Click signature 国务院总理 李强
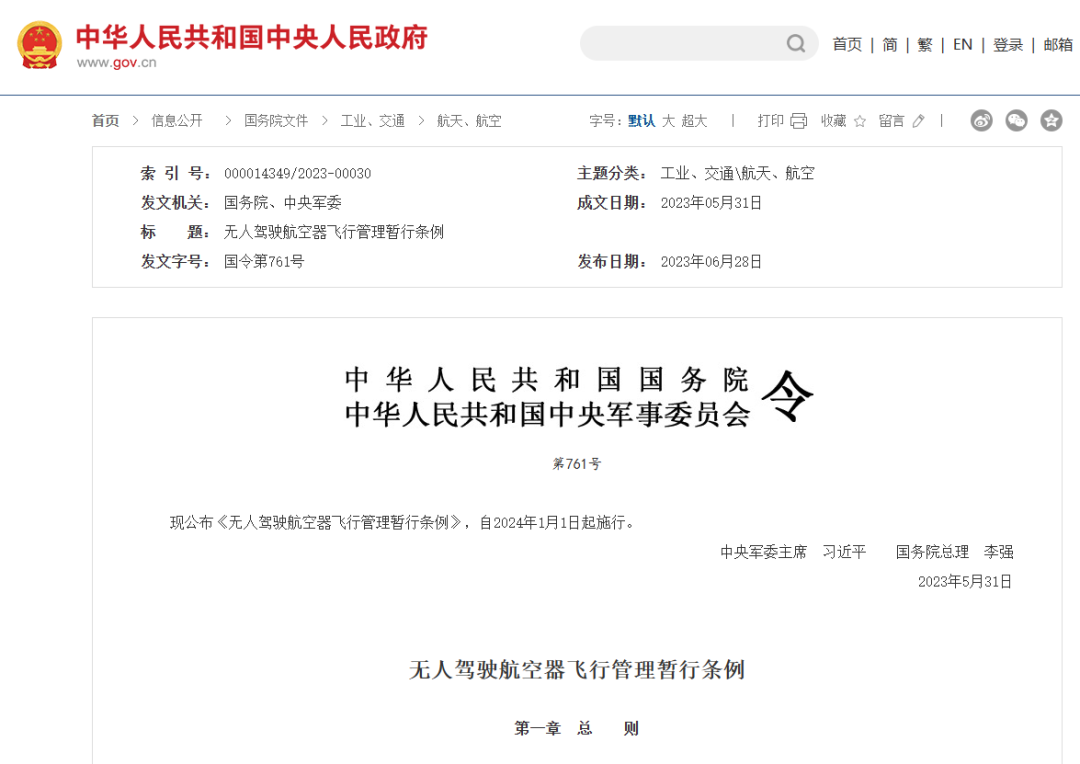 (954, 552)
